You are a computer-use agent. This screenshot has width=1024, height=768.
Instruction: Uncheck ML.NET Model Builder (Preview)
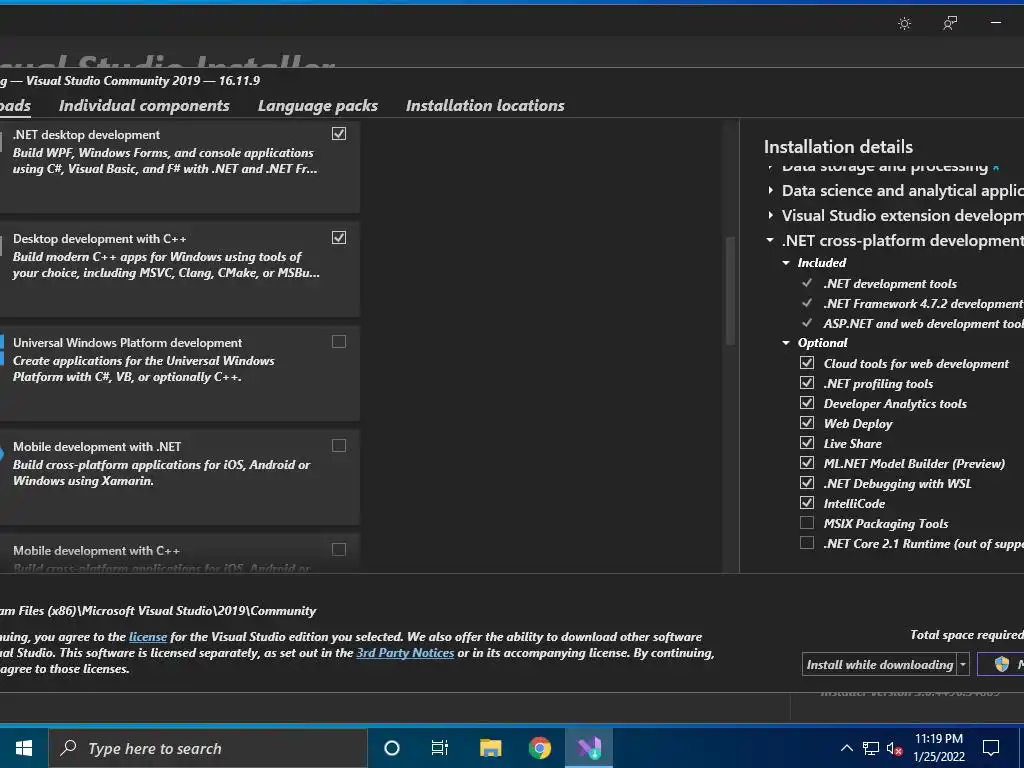[807, 463]
